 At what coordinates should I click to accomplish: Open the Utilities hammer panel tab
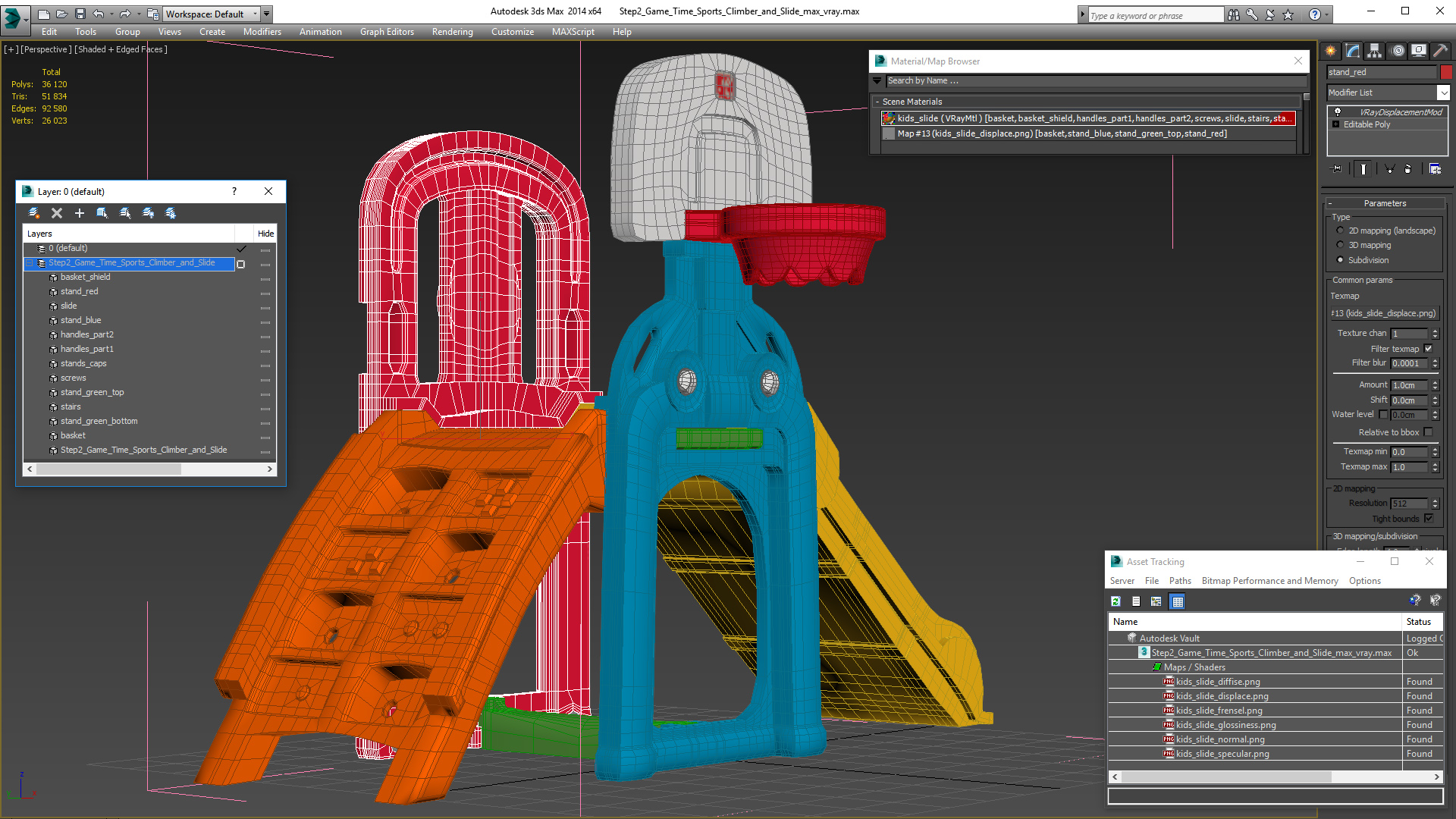click(x=1440, y=51)
